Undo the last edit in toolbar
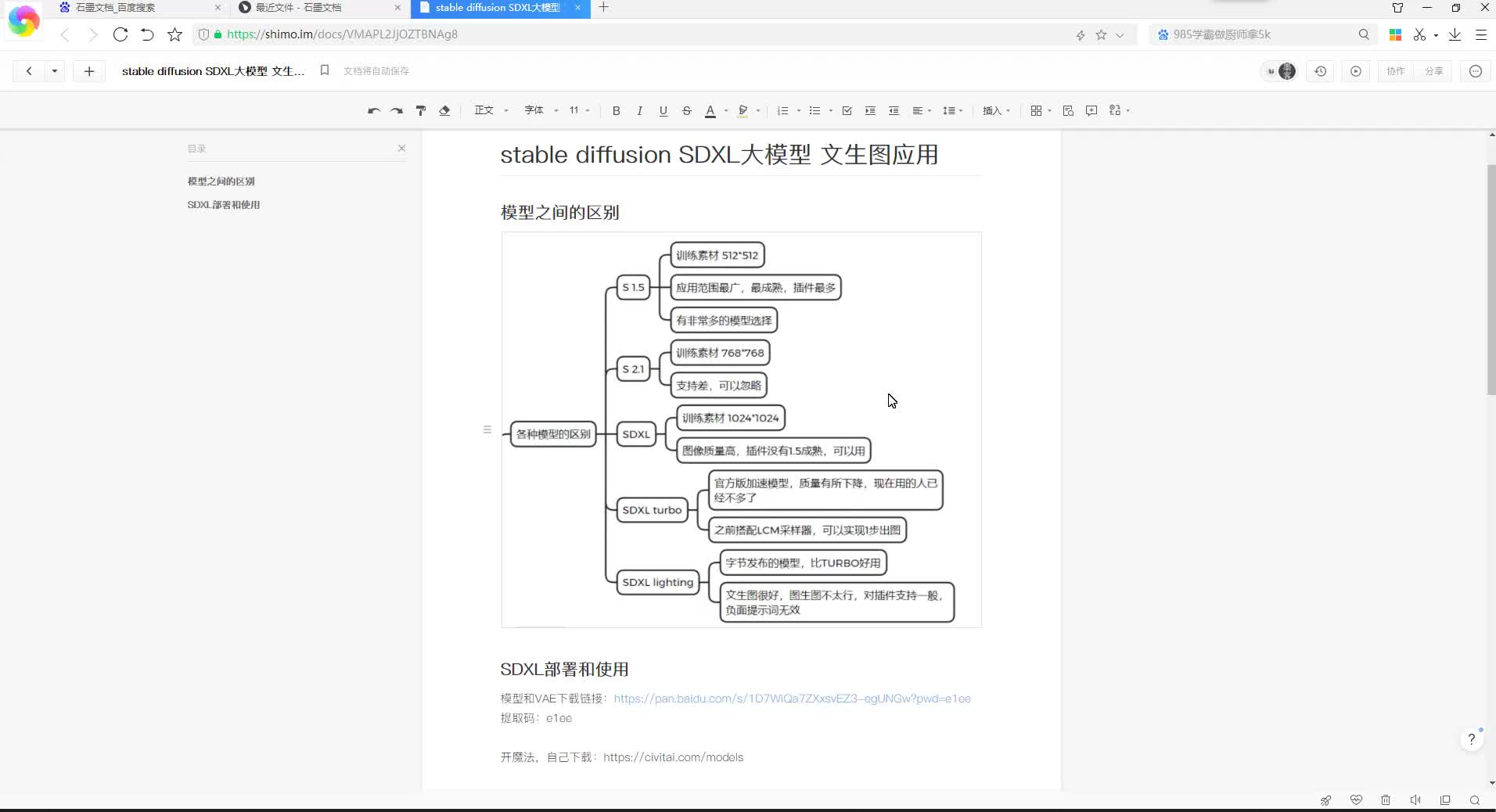Screen dimensions: 1496x812 click(x=374, y=111)
